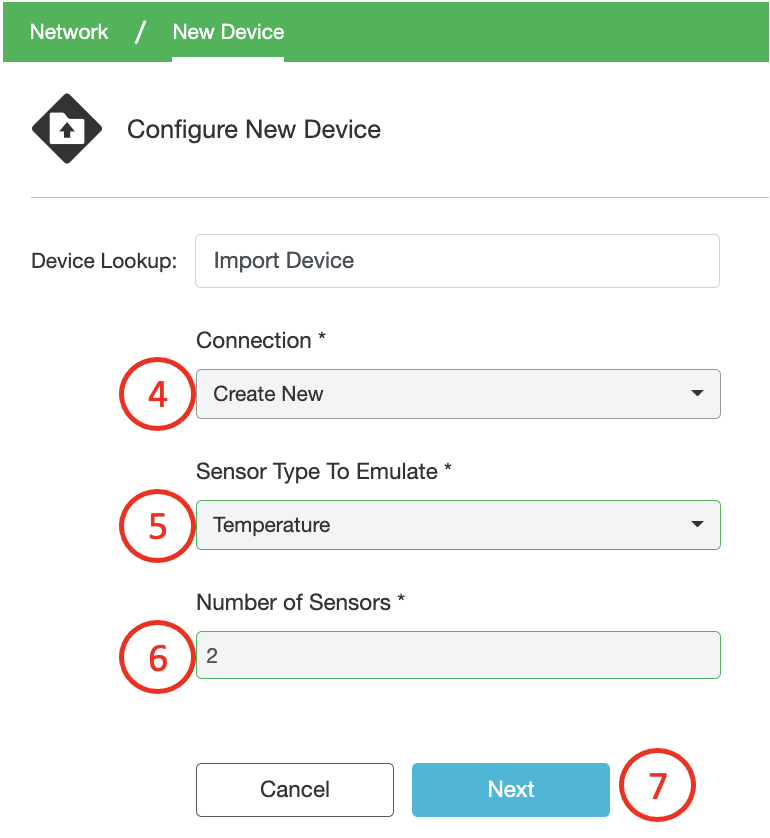Viewport: 770px width, 838px height.
Task: Click the Configure New Device heading
Action: [254, 130]
